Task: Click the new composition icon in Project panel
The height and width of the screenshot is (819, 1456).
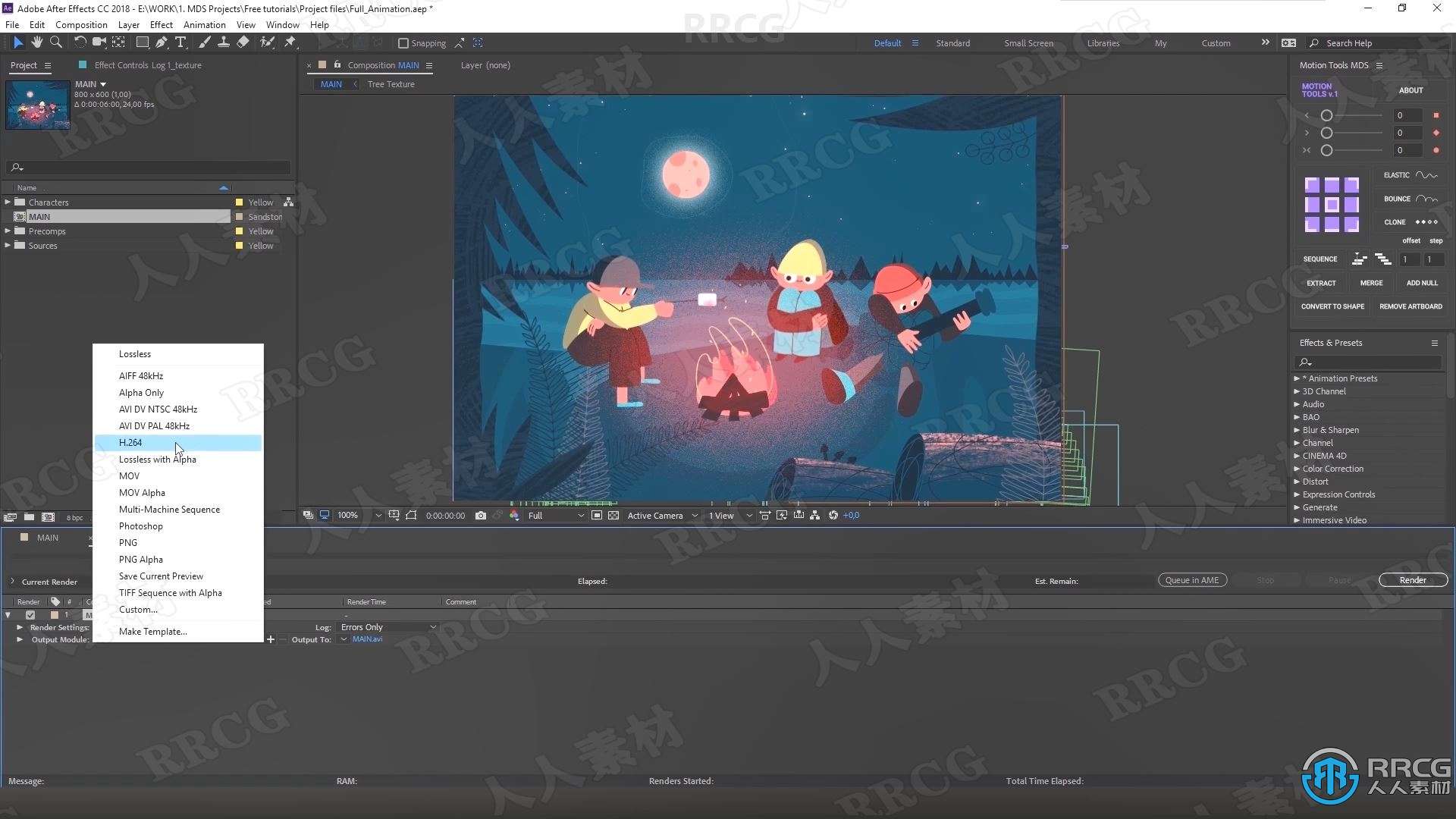Action: (48, 517)
